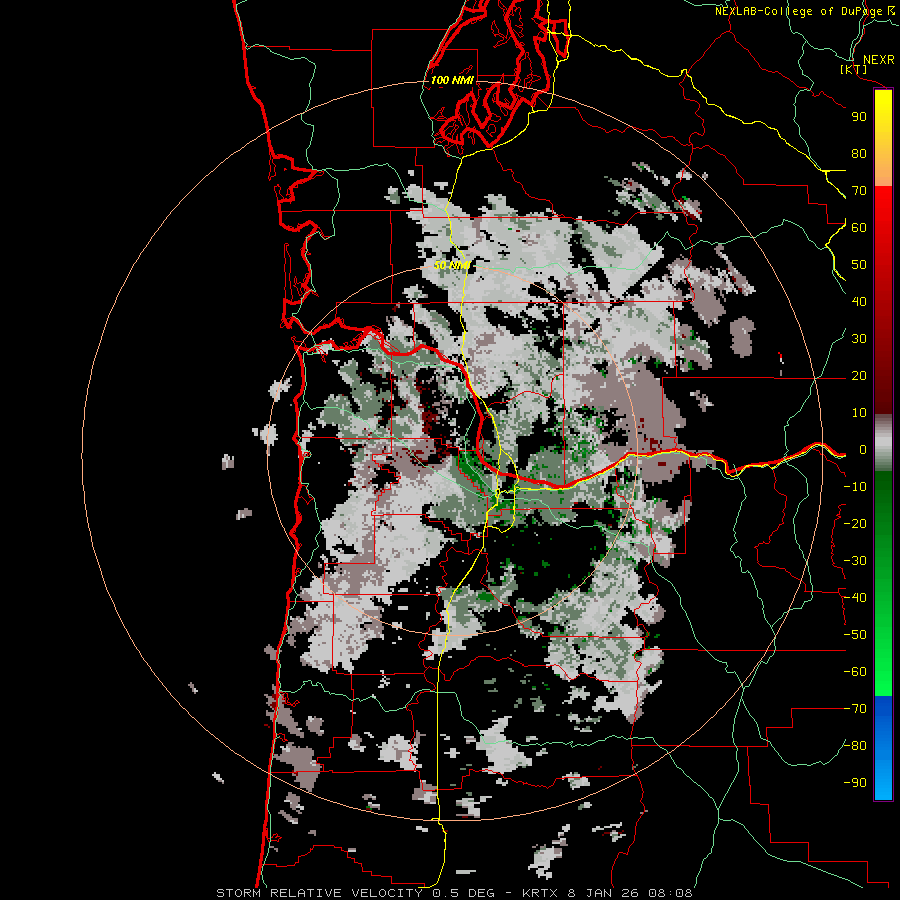This screenshot has height=900, width=900.
Task: Click the 90 value on velocity scale
Action: coord(859,117)
